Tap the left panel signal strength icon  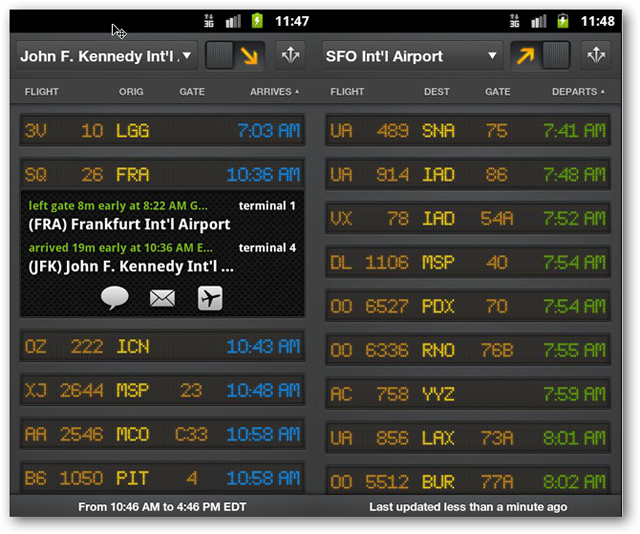pos(233,21)
